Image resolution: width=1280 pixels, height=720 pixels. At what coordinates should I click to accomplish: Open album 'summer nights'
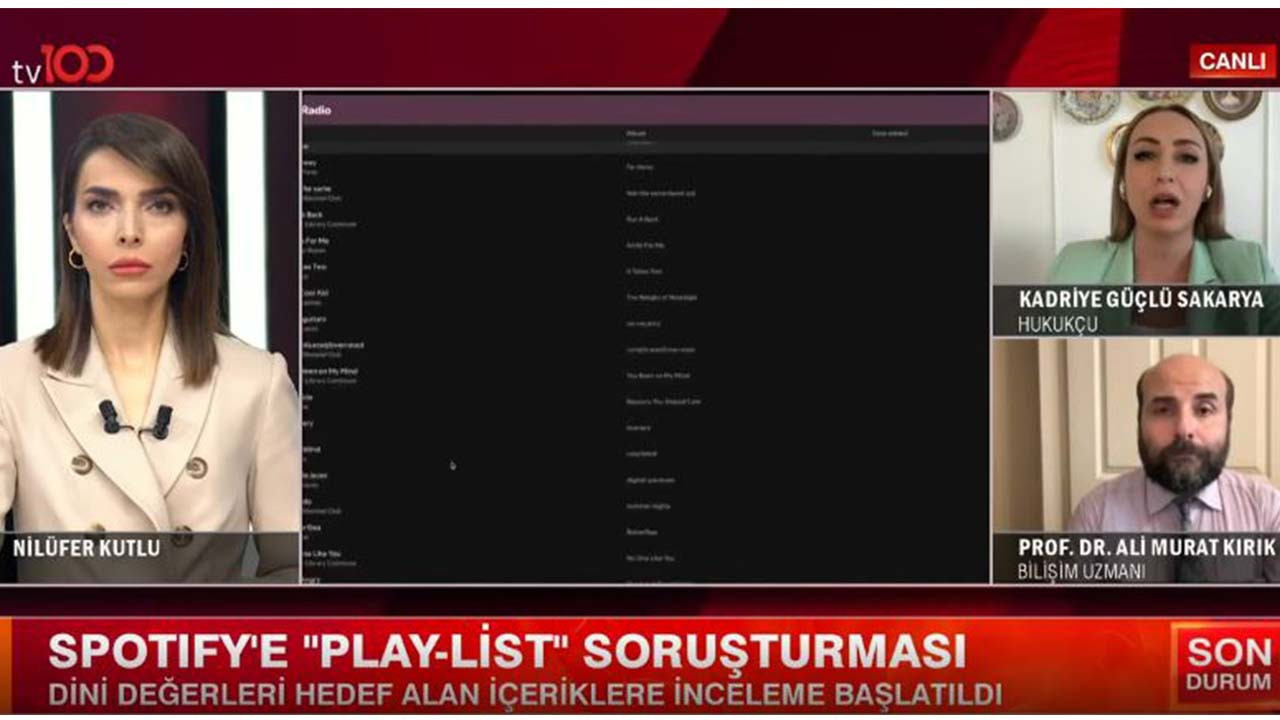[648, 506]
